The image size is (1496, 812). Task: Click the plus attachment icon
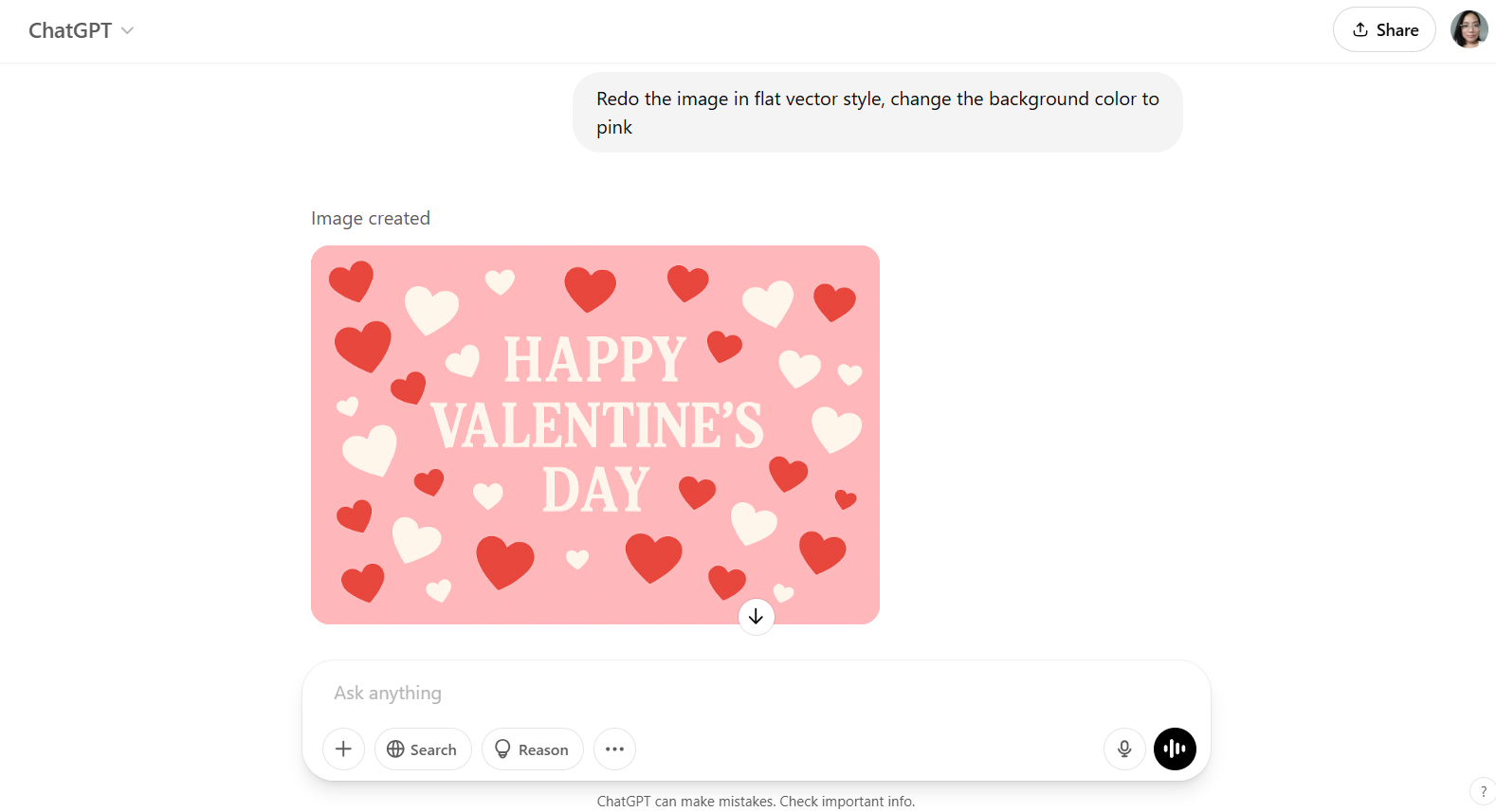pos(343,749)
